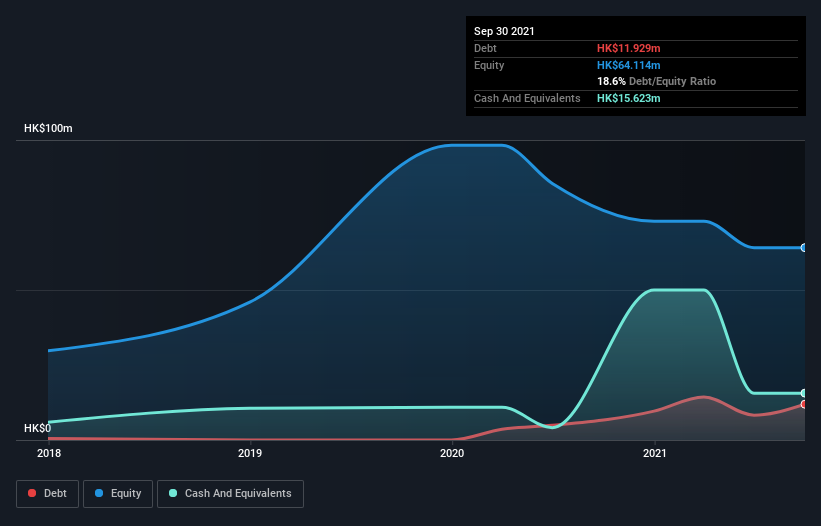Click the Debt label in the tooltip
Image resolution: width=821 pixels, height=526 pixels.
[485, 48]
